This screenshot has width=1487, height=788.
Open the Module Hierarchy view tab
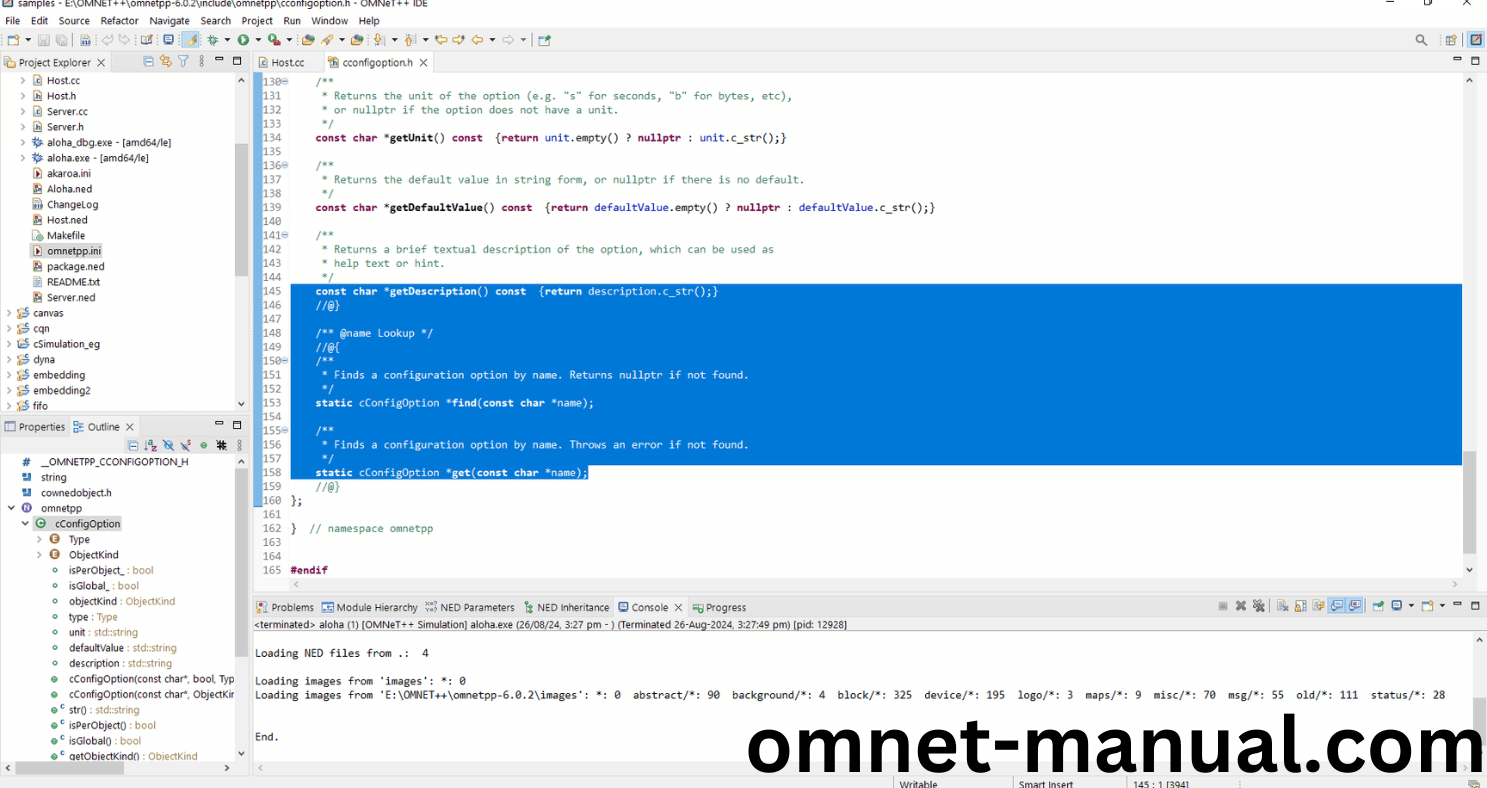(376, 607)
